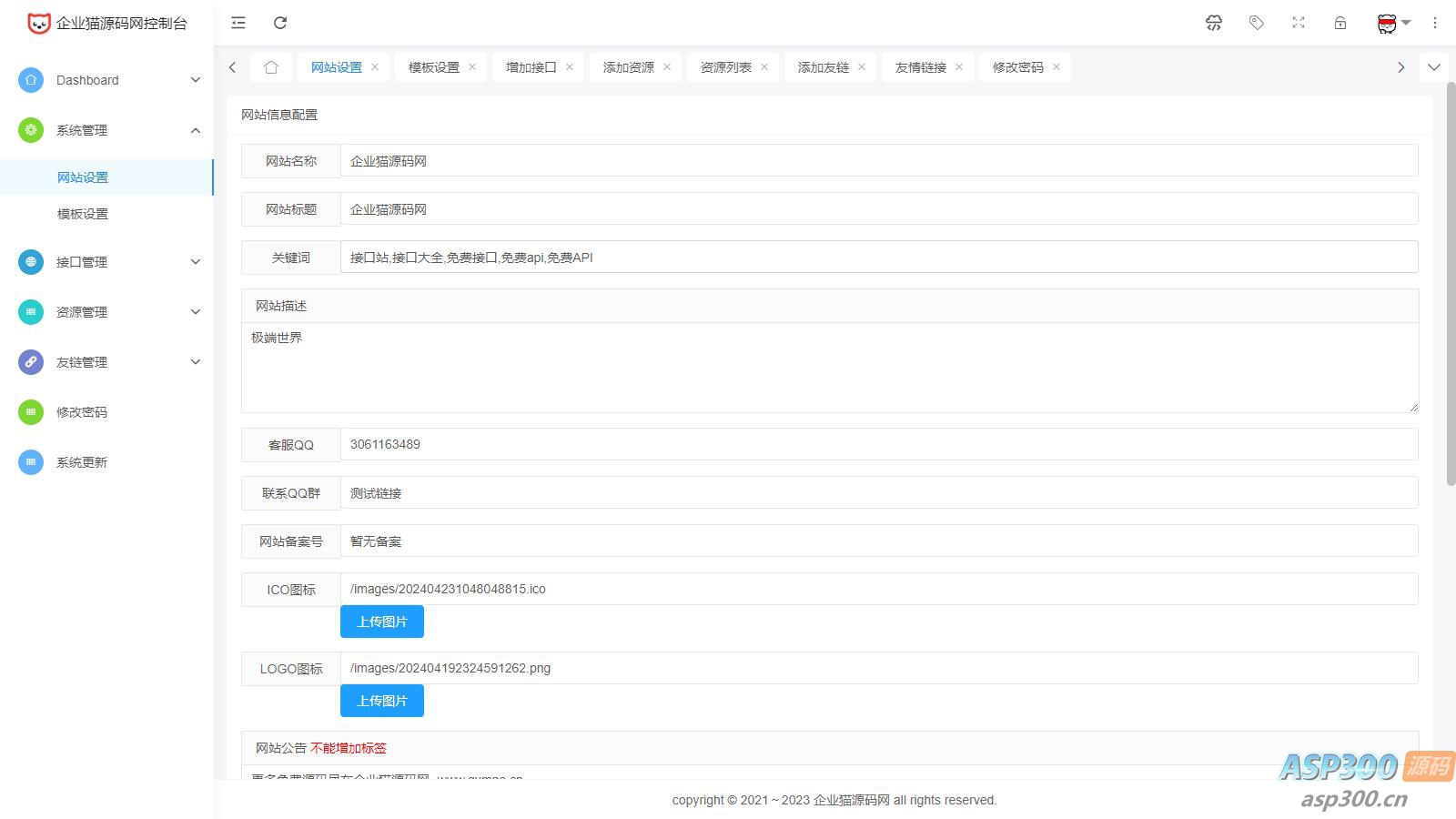Enter fullscreen using the expand-arrows icon
1456x819 pixels.
click(1298, 23)
